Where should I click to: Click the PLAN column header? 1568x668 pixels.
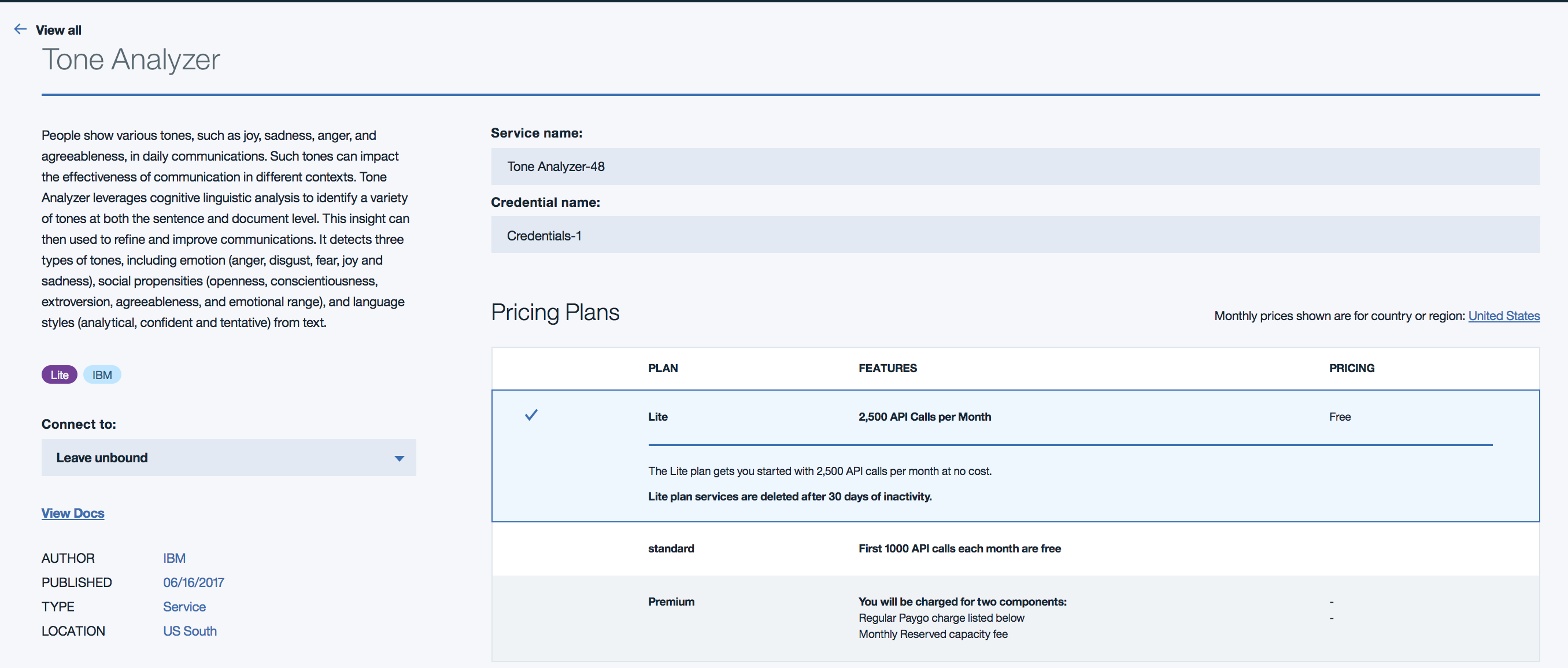pyautogui.click(x=663, y=368)
